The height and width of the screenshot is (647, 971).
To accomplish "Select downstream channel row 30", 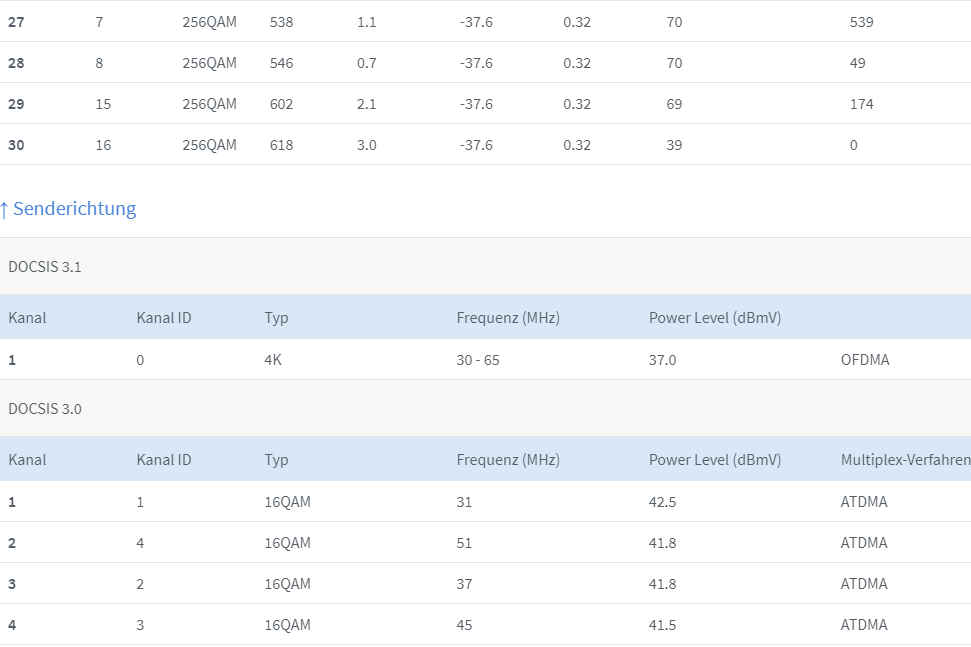I will [x=486, y=144].
